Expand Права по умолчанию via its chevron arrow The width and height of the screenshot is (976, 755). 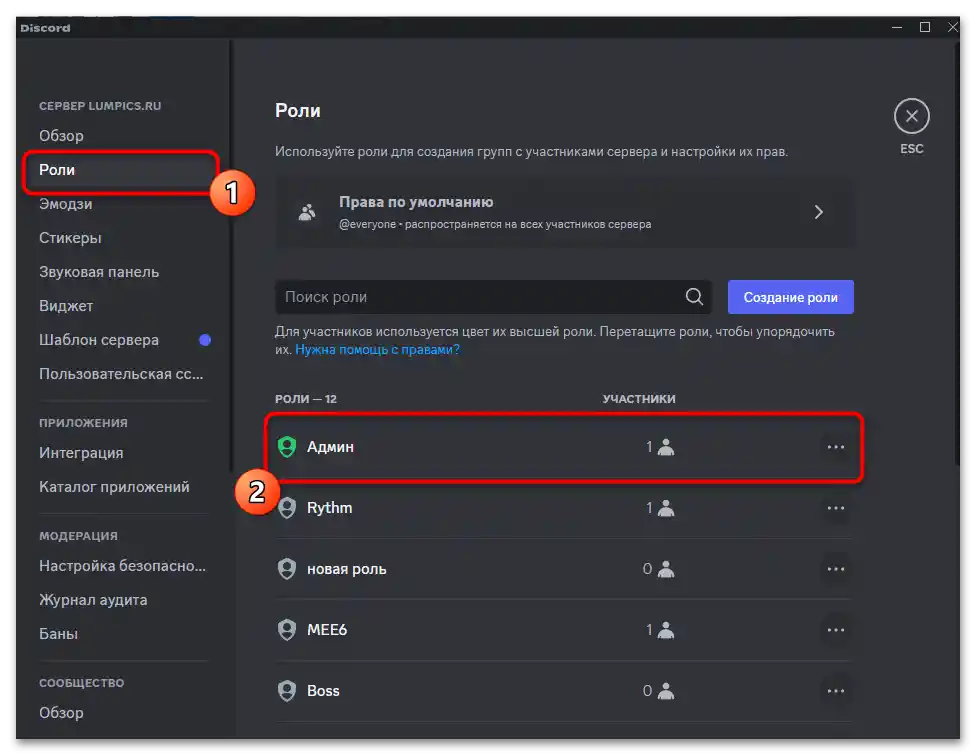point(818,211)
